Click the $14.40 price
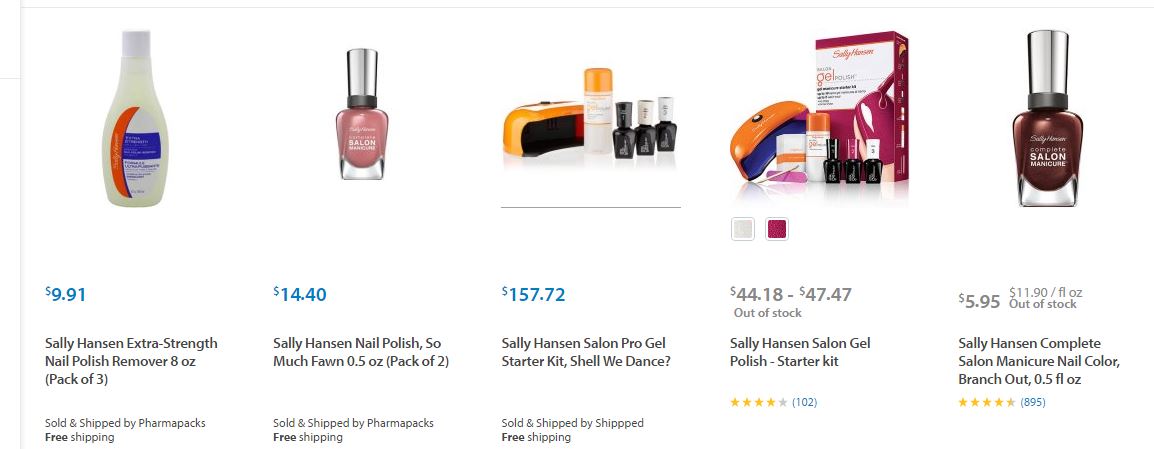The image size is (1154, 449). (299, 294)
